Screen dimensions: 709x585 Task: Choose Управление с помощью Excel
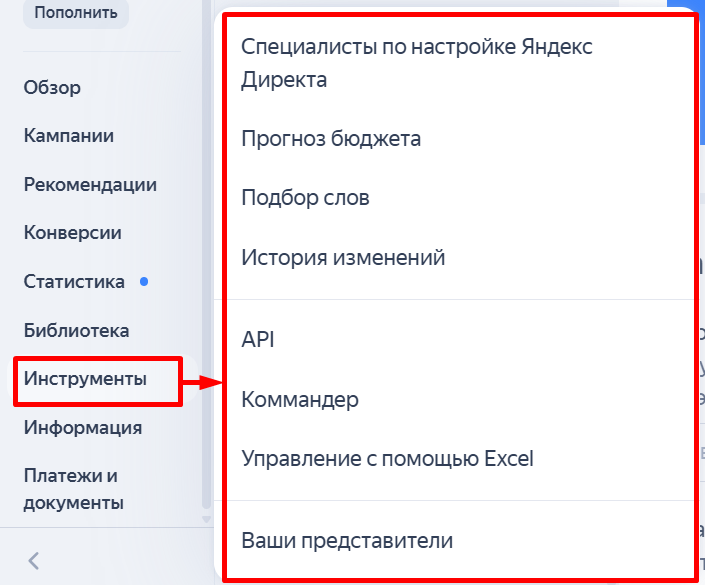coord(387,459)
